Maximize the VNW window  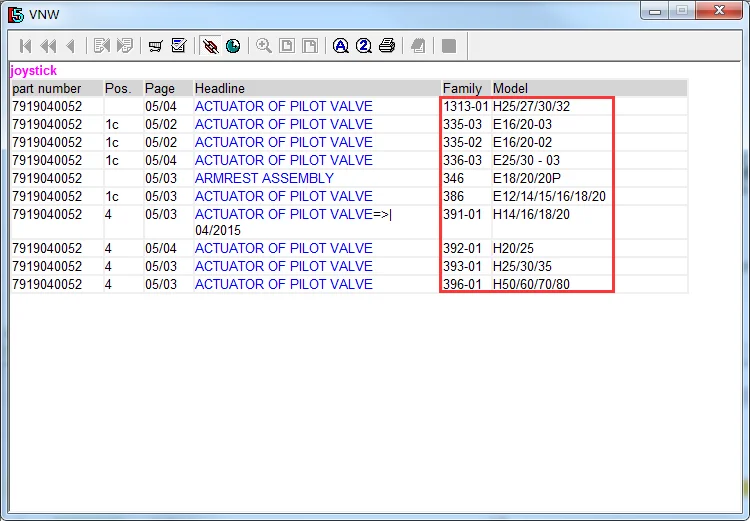click(682, 11)
